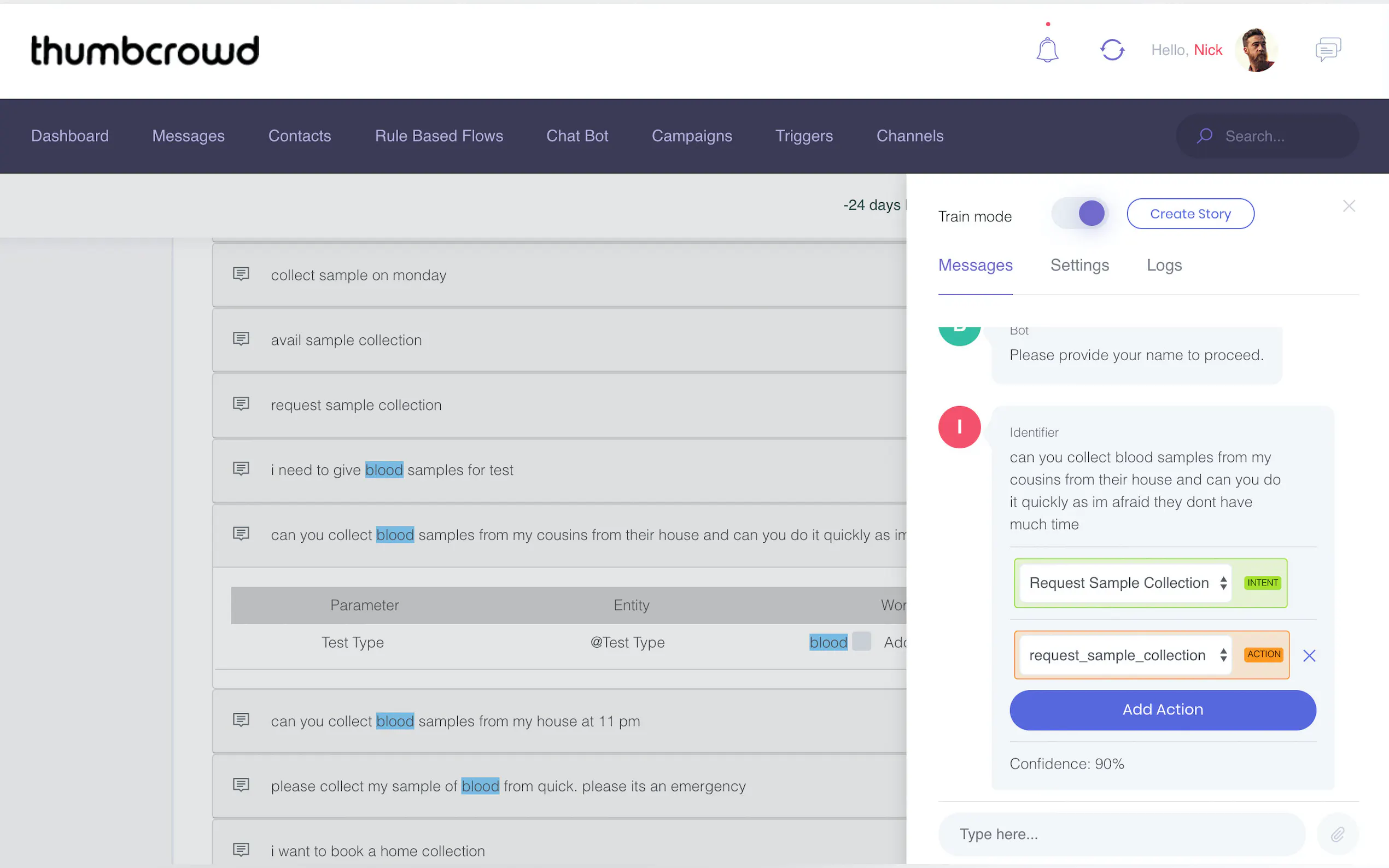The width and height of the screenshot is (1389, 868).
Task: Remove the request_sample_collection action with X
Action: (x=1309, y=655)
